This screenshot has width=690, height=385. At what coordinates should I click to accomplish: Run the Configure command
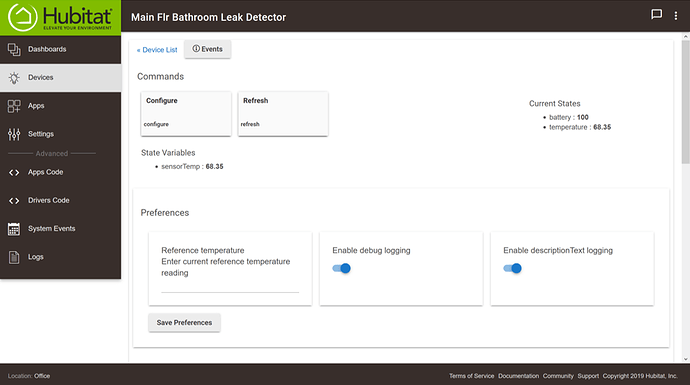(186, 114)
